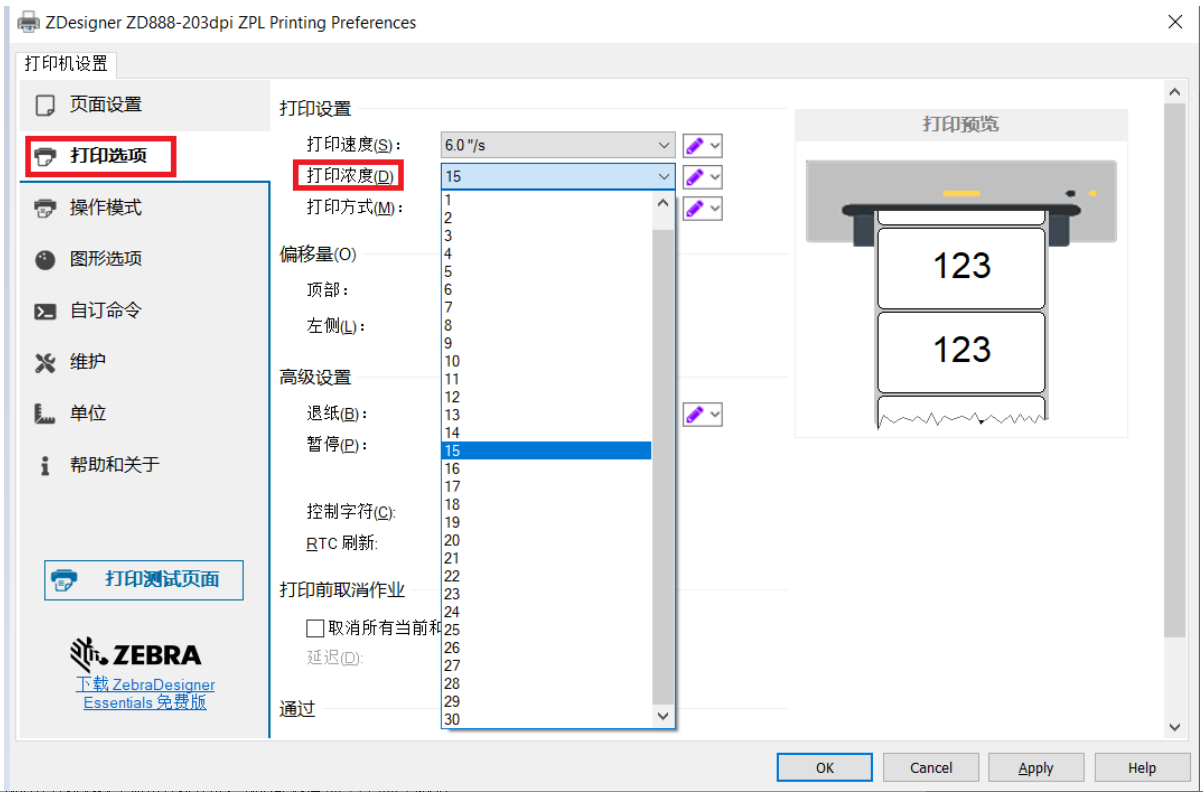Image resolution: width=1203 pixels, height=792 pixels.
Task: Click the pen icon beside 打印速度
Action: pyautogui.click(x=695, y=144)
